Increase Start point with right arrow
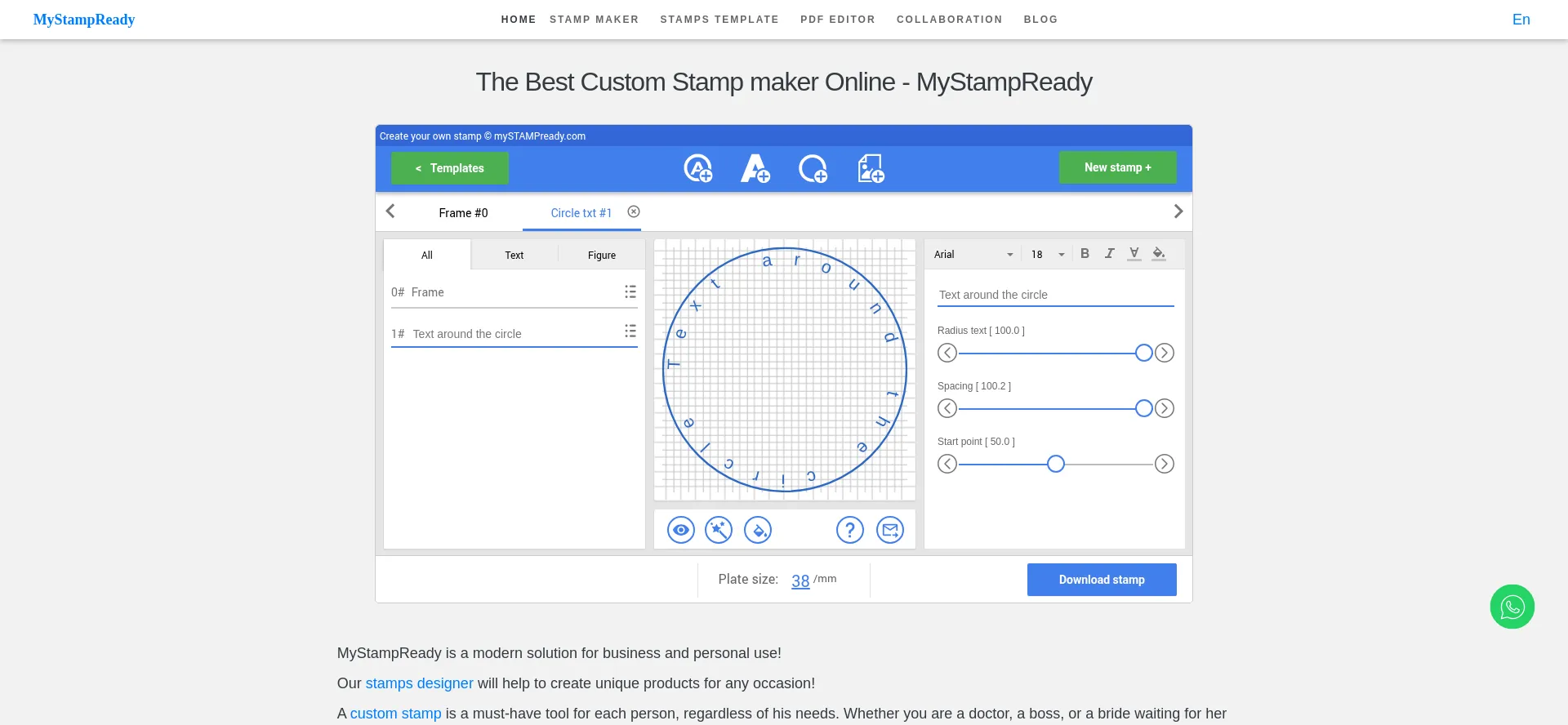The height and width of the screenshot is (725, 1568). [x=1165, y=464]
